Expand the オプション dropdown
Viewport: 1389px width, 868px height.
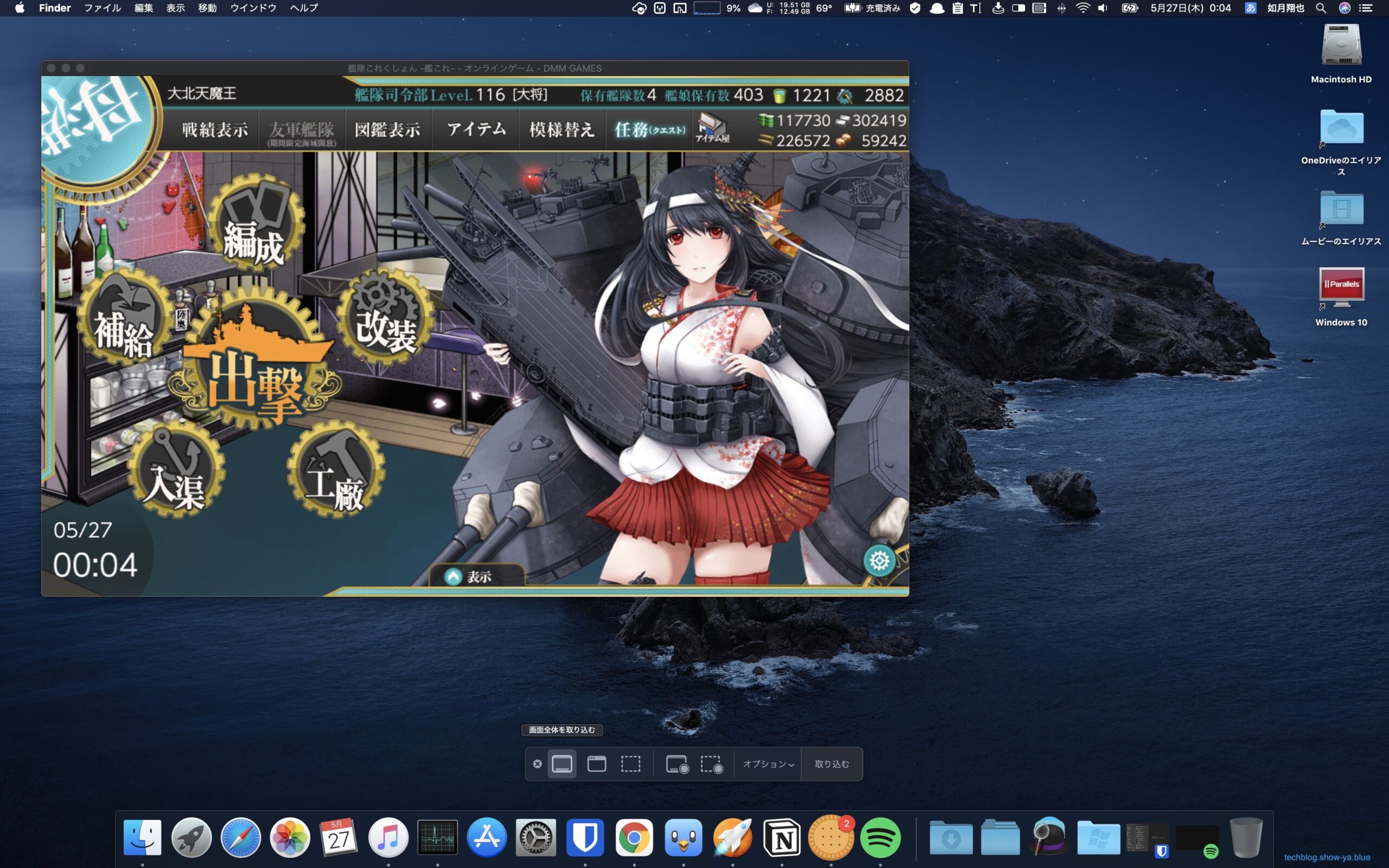pos(768,764)
